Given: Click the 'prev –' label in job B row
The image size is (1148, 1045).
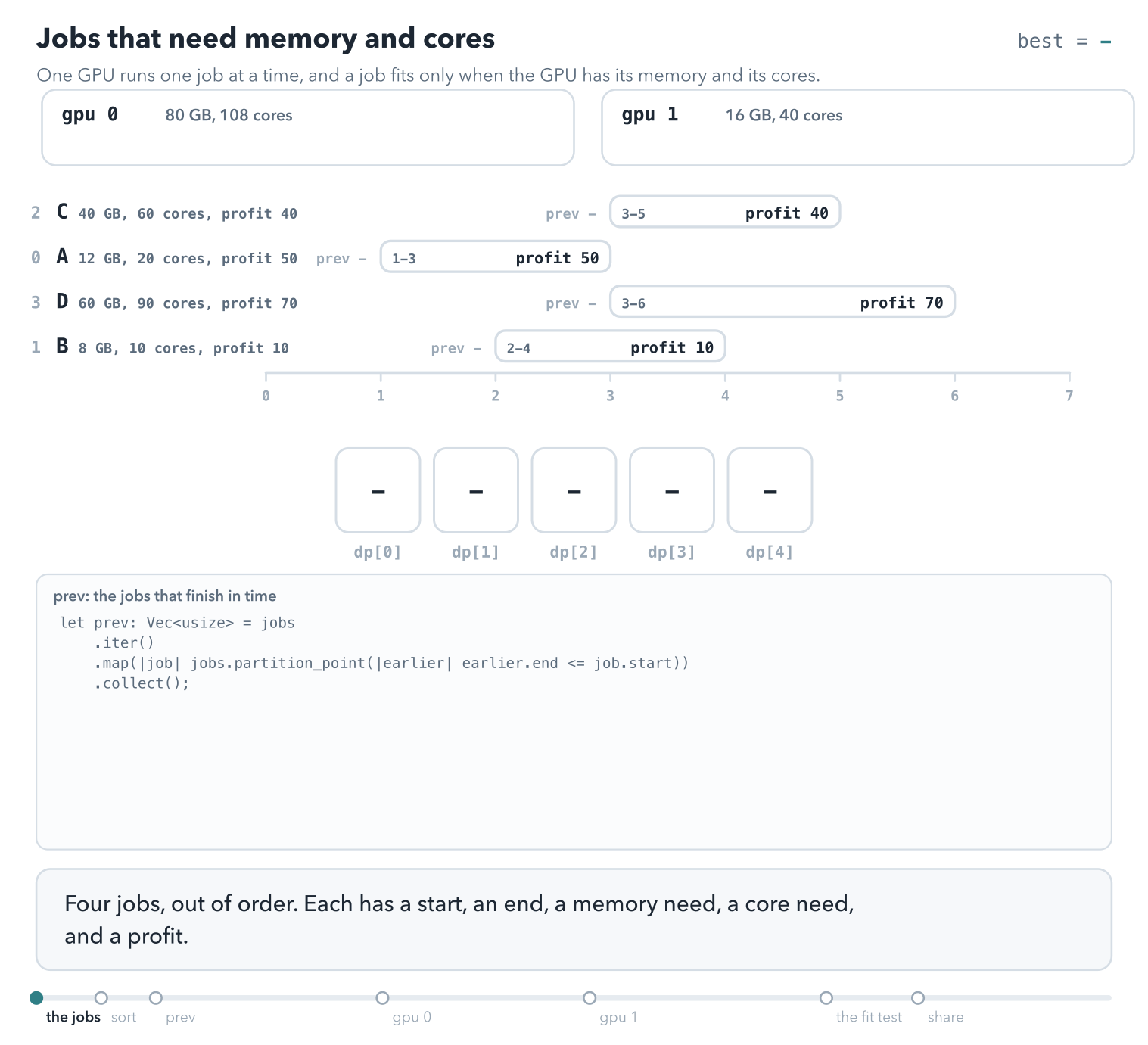Looking at the screenshot, I should tap(456, 348).
